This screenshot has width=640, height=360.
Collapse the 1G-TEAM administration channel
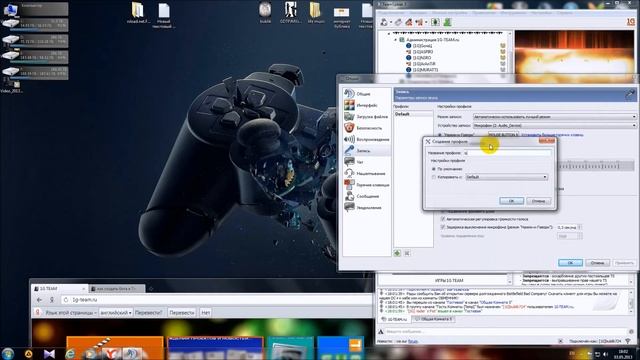coord(396,40)
